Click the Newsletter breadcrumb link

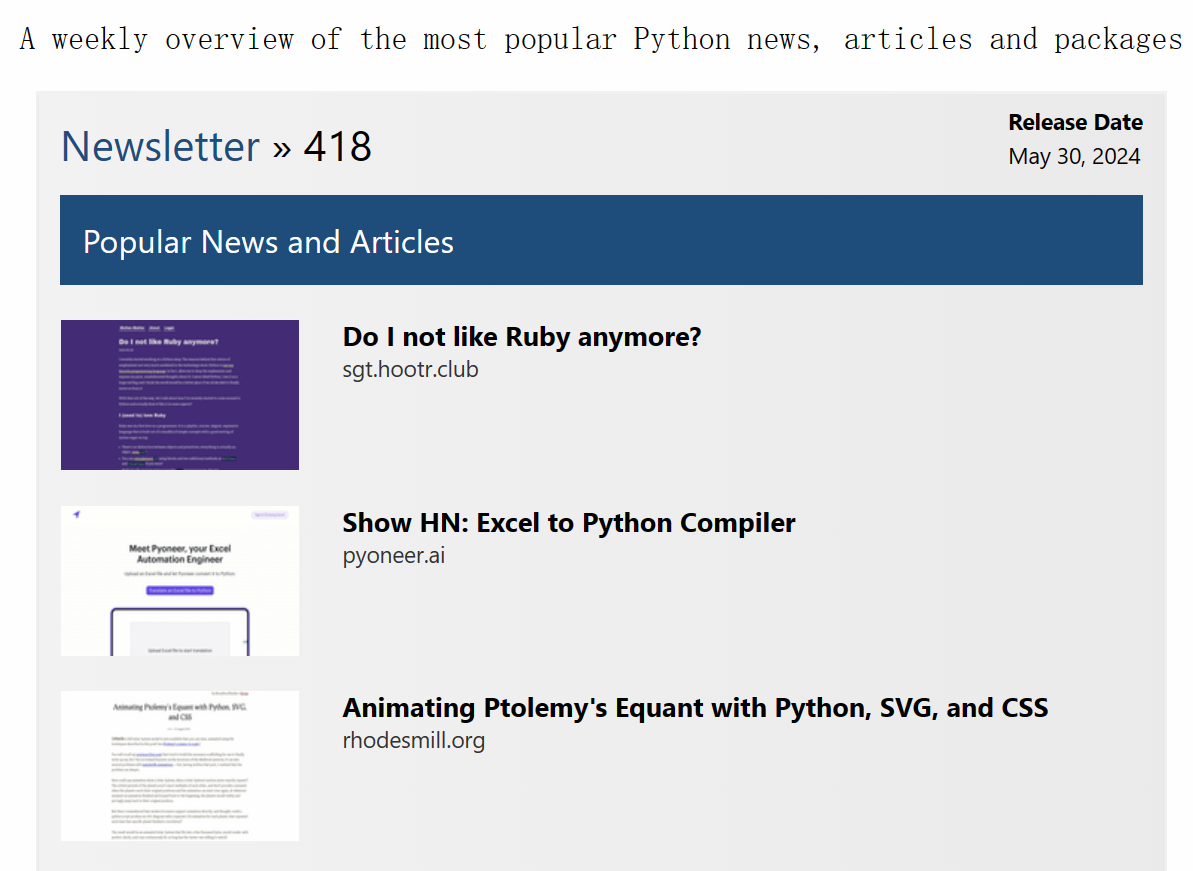point(160,147)
